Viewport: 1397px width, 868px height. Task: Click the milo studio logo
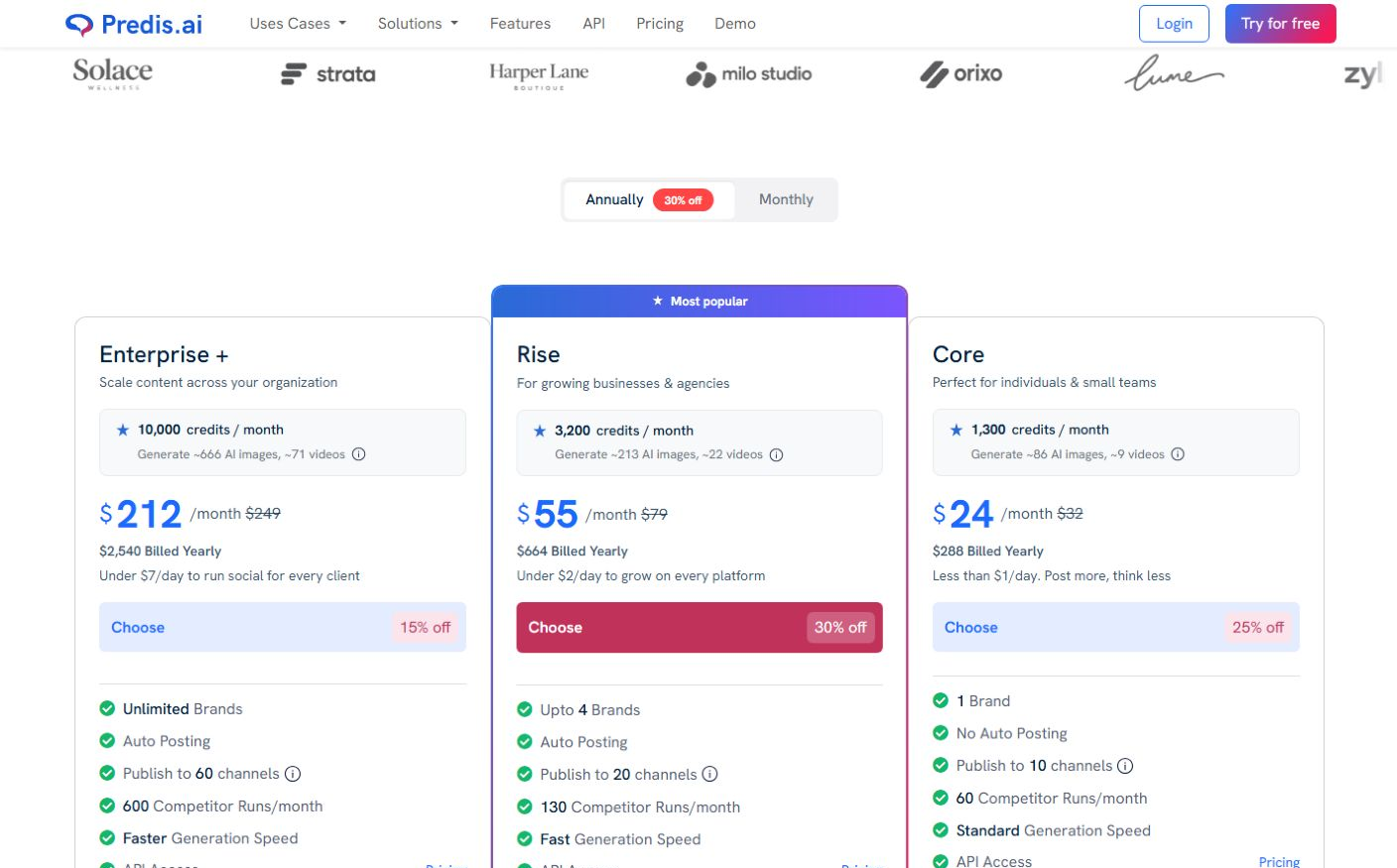749,74
